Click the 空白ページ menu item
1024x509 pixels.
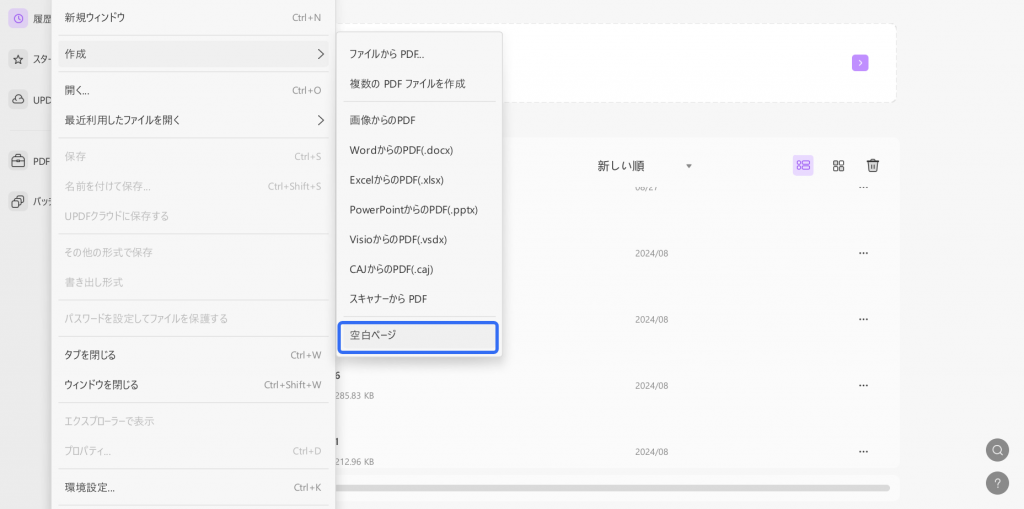pos(419,337)
